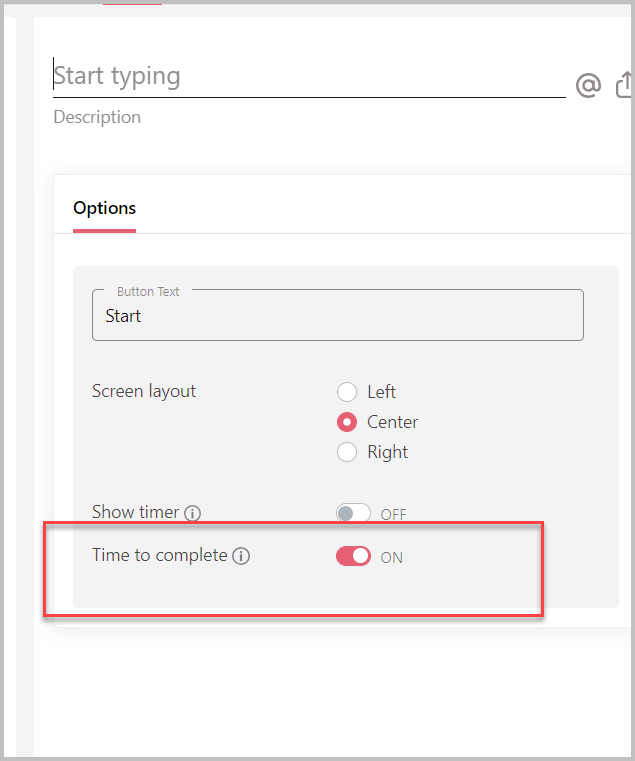Image resolution: width=635 pixels, height=761 pixels.
Task: Enable the Show timer toggle
Action: click(353, 514)
